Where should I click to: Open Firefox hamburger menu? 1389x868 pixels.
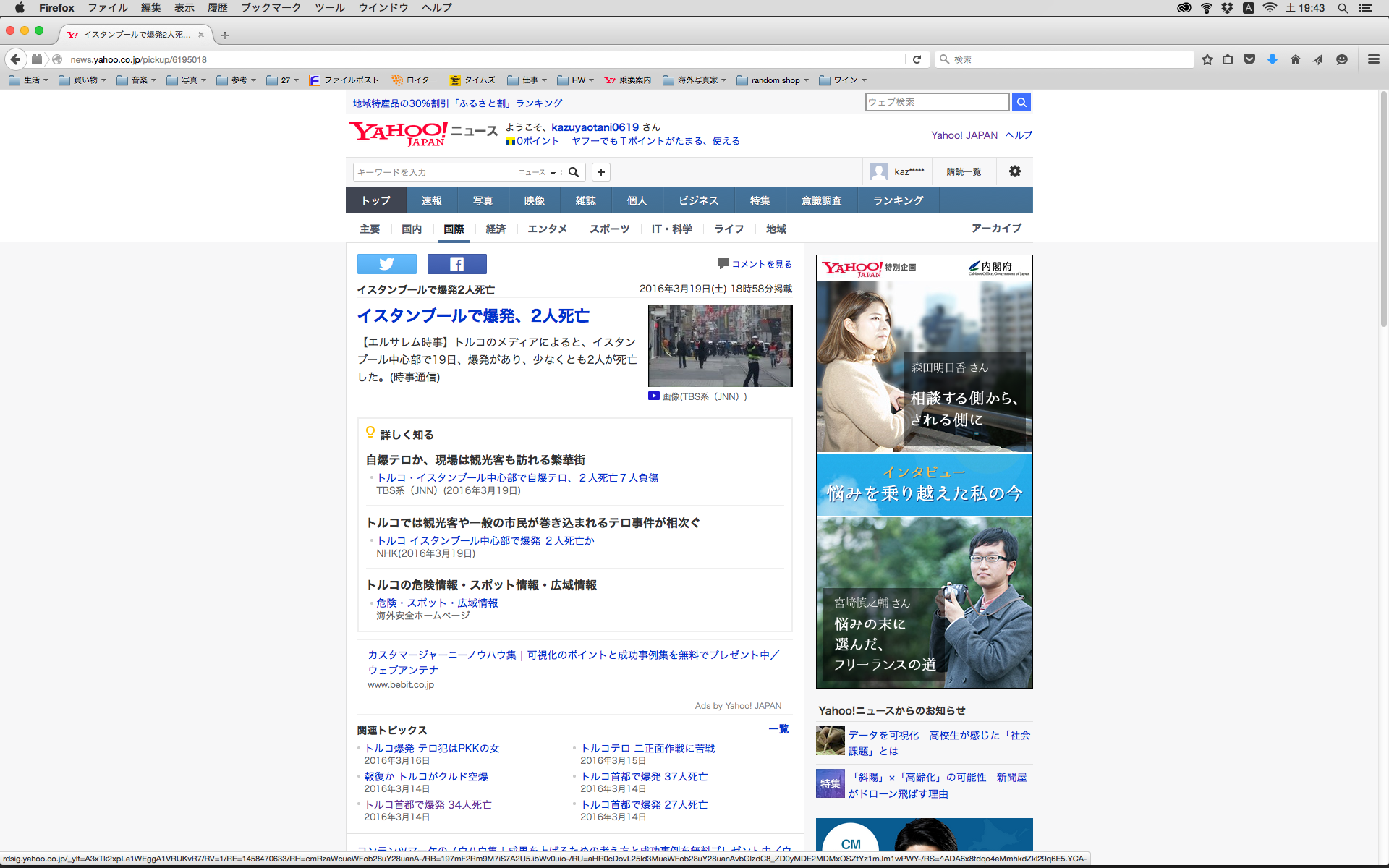[x=1373, y=59]
